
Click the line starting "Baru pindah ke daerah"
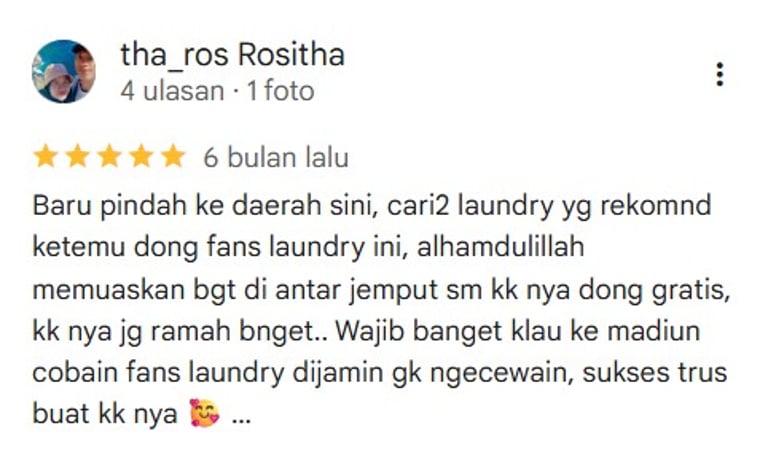[372, 206]
